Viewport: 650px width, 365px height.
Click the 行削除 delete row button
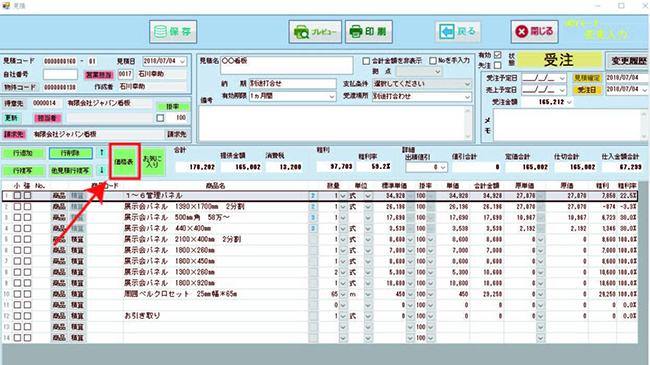pyautogui.click(x=70, y=153)
